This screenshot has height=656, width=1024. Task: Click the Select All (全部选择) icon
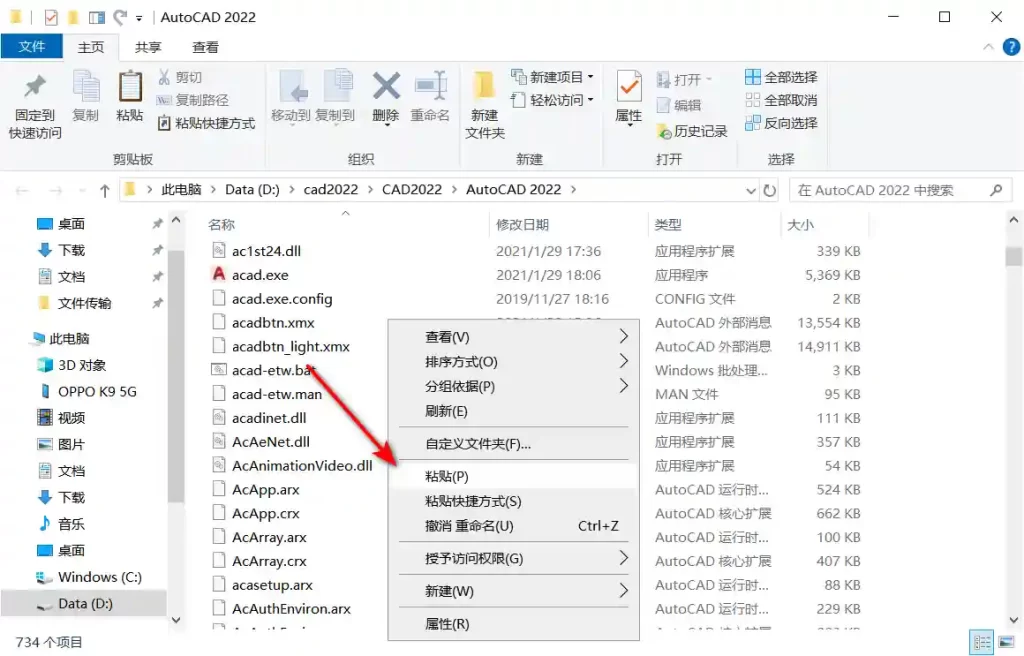[754, 77]
